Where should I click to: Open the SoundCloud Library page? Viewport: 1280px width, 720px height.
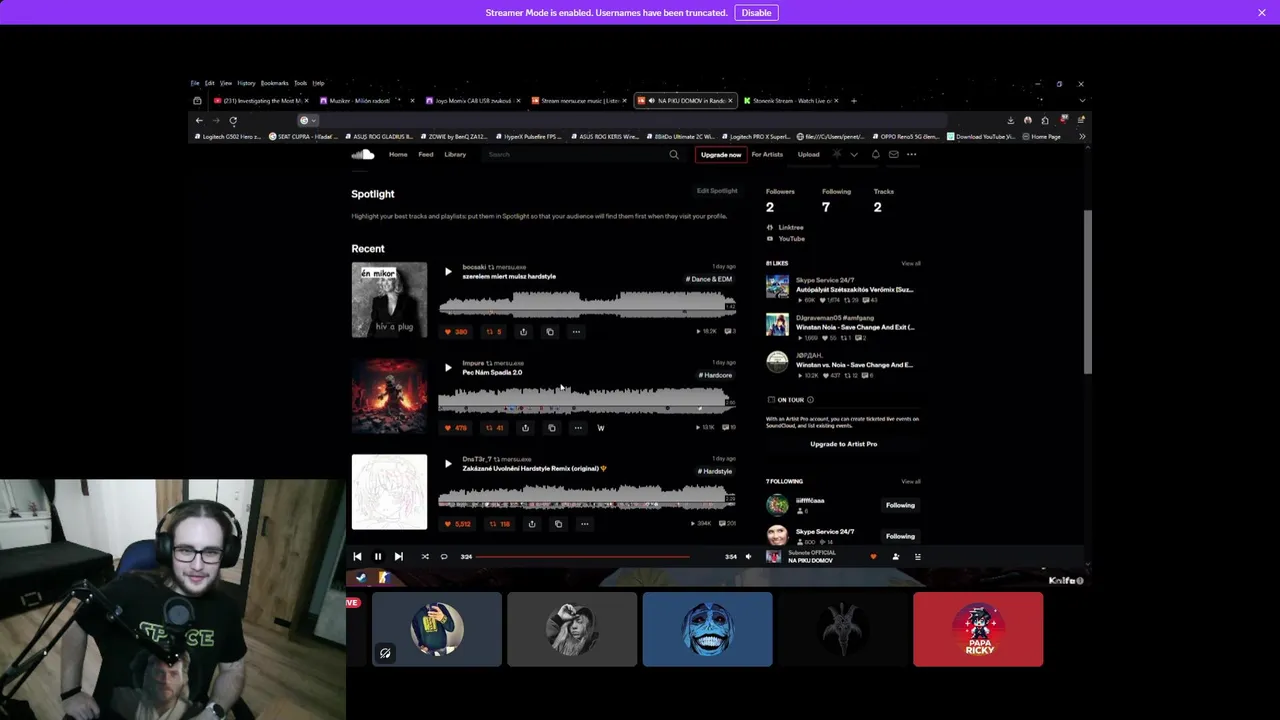click(455, 155)
